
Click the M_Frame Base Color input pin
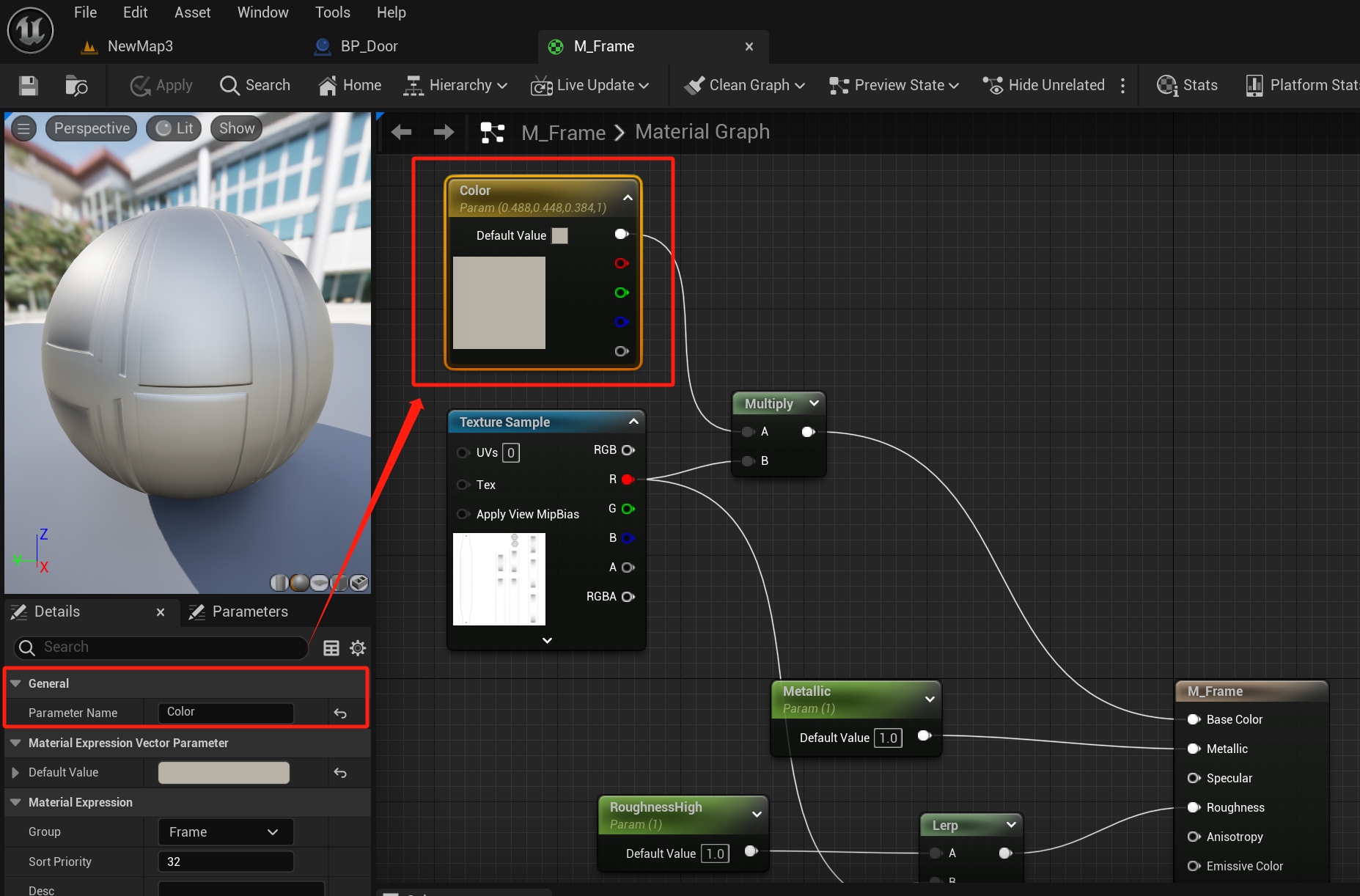click(1194, 719)
